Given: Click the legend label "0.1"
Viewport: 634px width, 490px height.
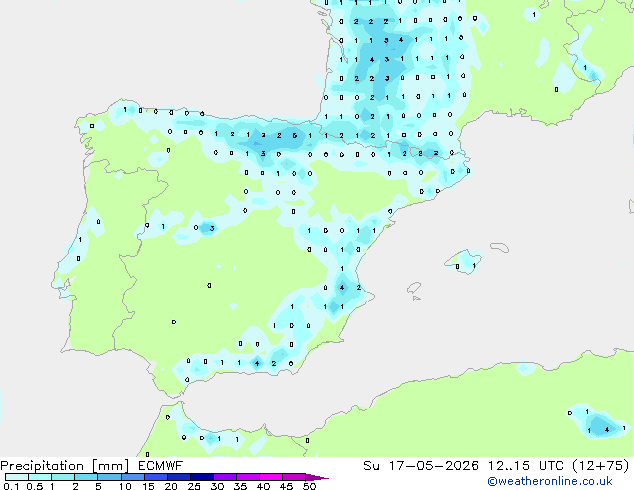Looking at the screenshot, I should coord(11,486).
